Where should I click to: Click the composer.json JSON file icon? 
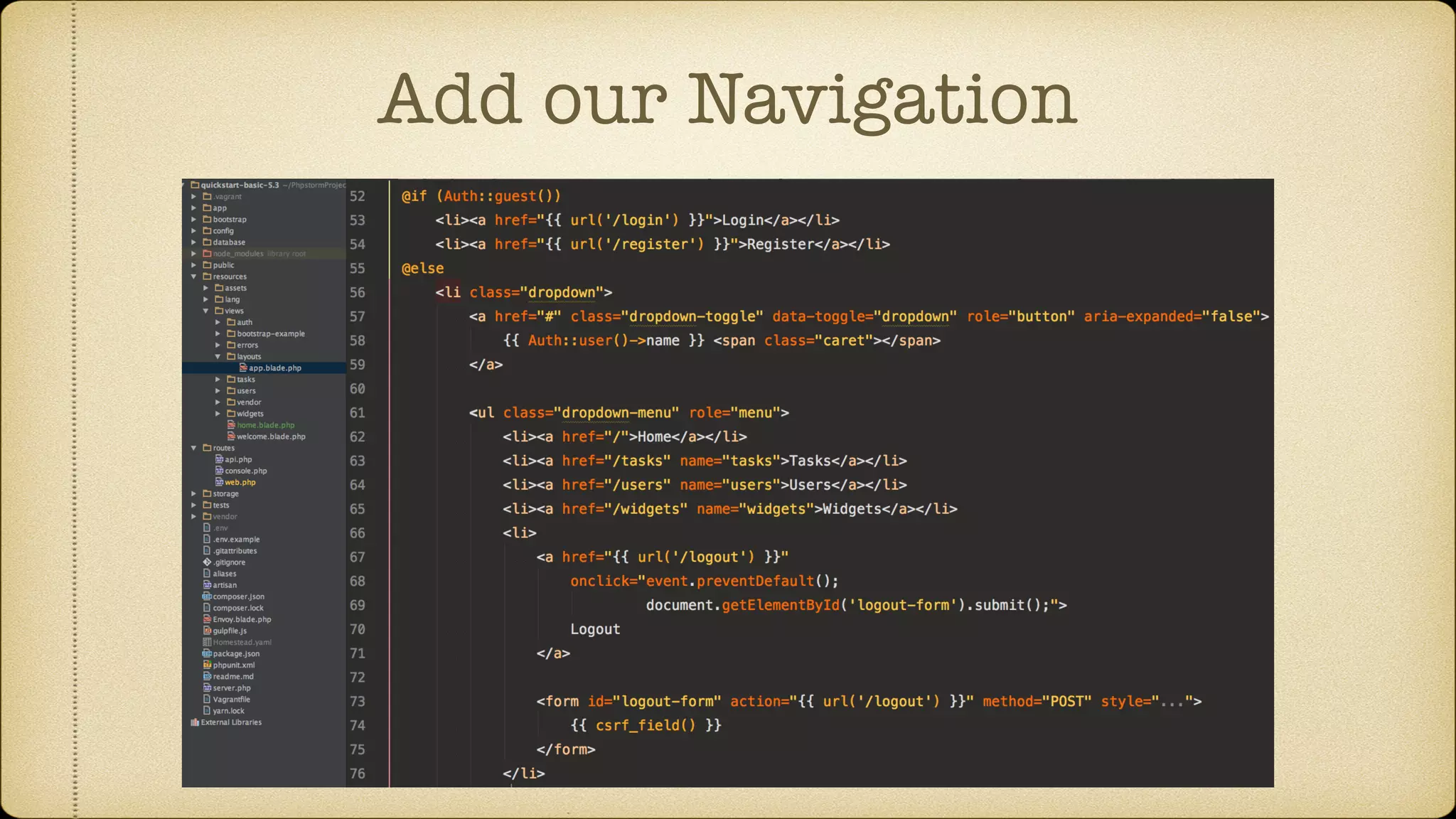(x=207, y=596)
